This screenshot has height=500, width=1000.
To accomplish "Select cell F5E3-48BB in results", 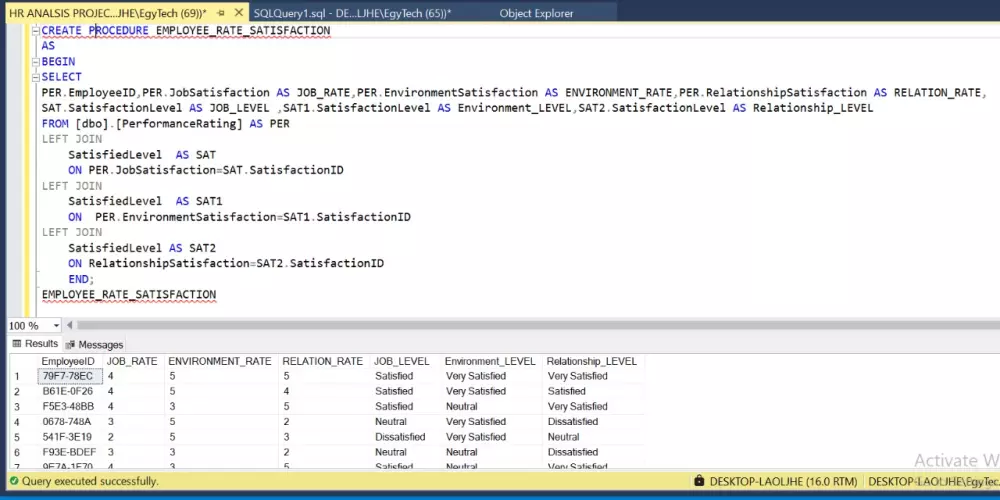I will click(68, 407).
